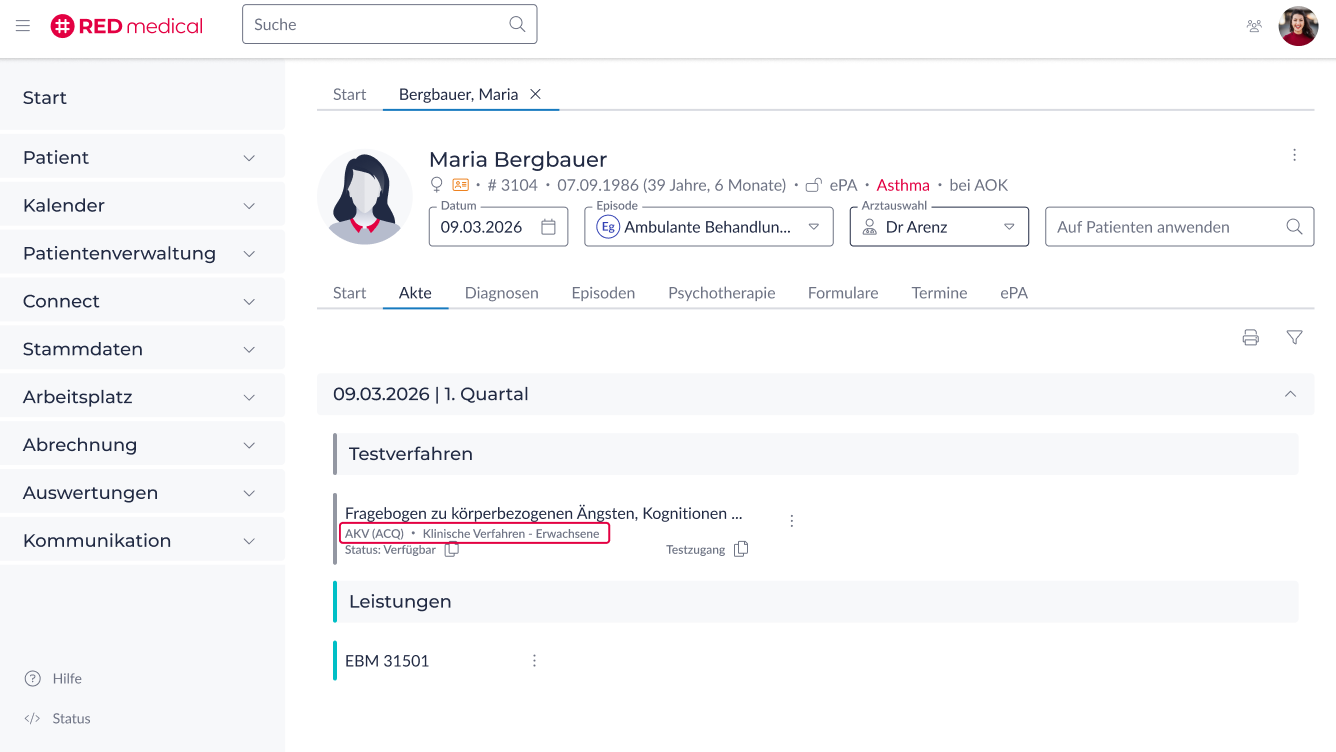Viewport: 1336px width, 752px height.
Task: Open the hamburger navigation menu
Action: coord(23,26)
